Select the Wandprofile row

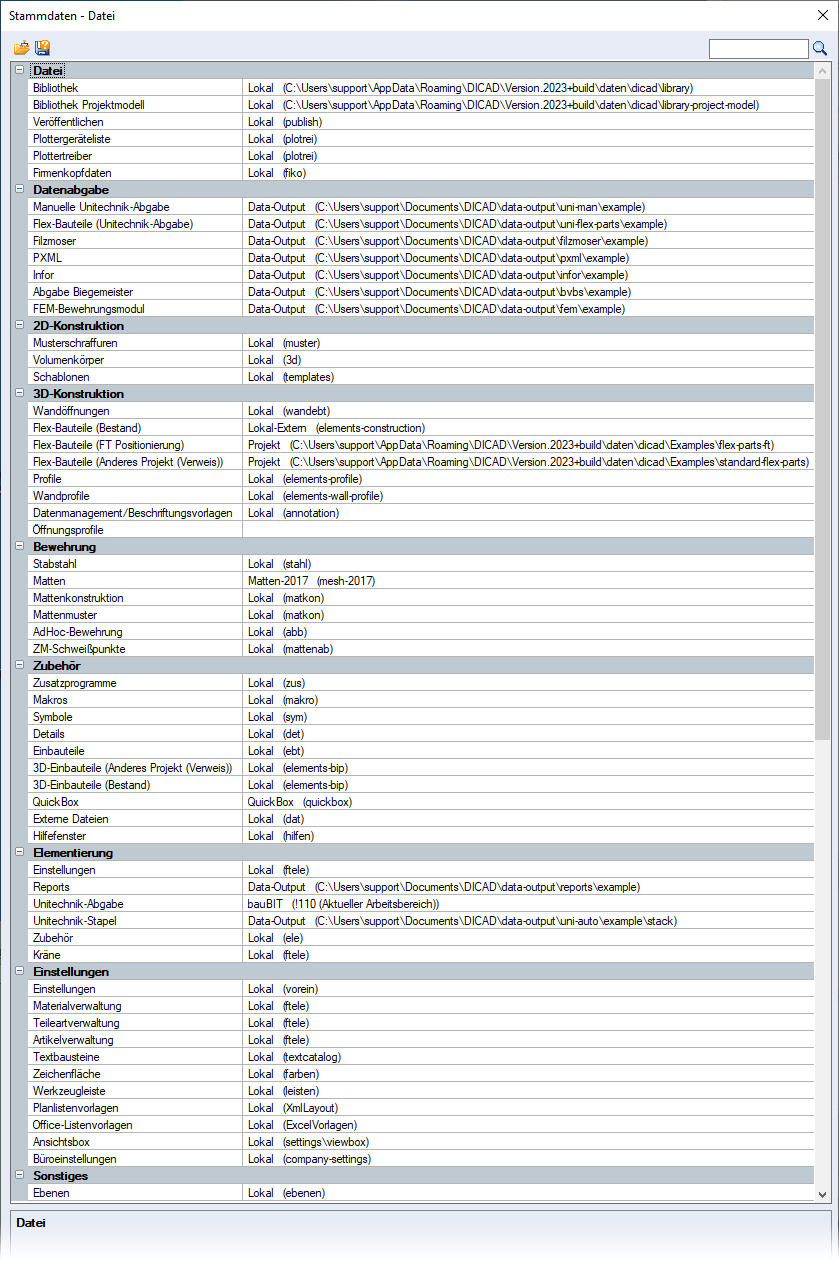[x=421, y=496]
